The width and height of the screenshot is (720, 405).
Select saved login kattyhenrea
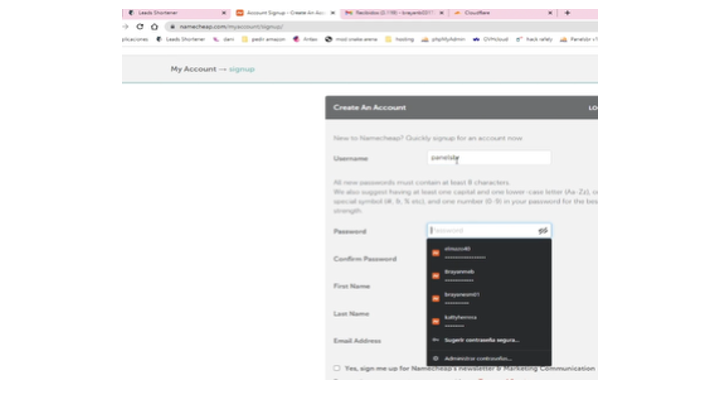[489, 321]
